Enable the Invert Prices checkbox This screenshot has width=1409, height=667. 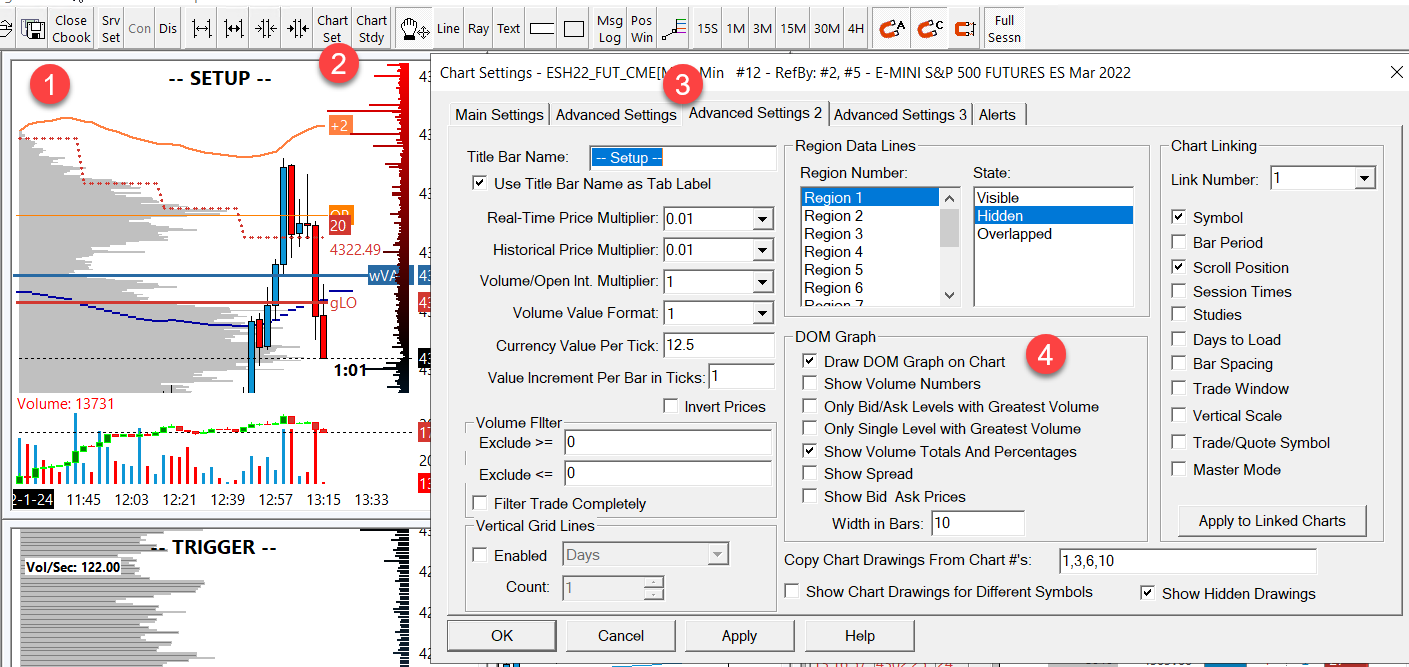[x=671, y=407]
